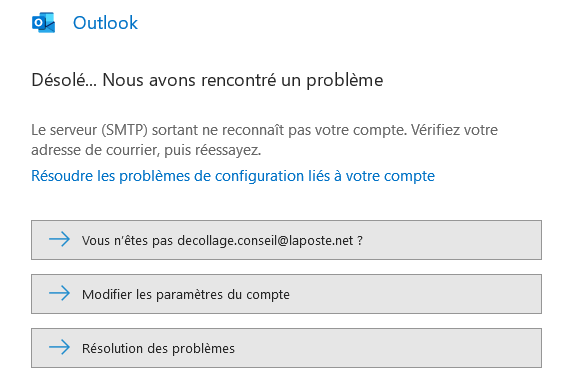Select "Modifier les paramètres du compte" button
The image size is (574, 384).
point(286,294)
